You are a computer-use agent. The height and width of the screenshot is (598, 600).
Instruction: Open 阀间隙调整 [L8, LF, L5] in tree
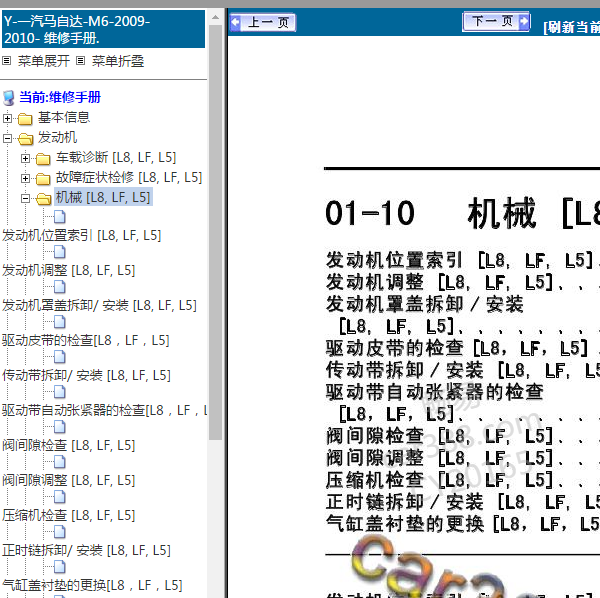click(68, 480)
